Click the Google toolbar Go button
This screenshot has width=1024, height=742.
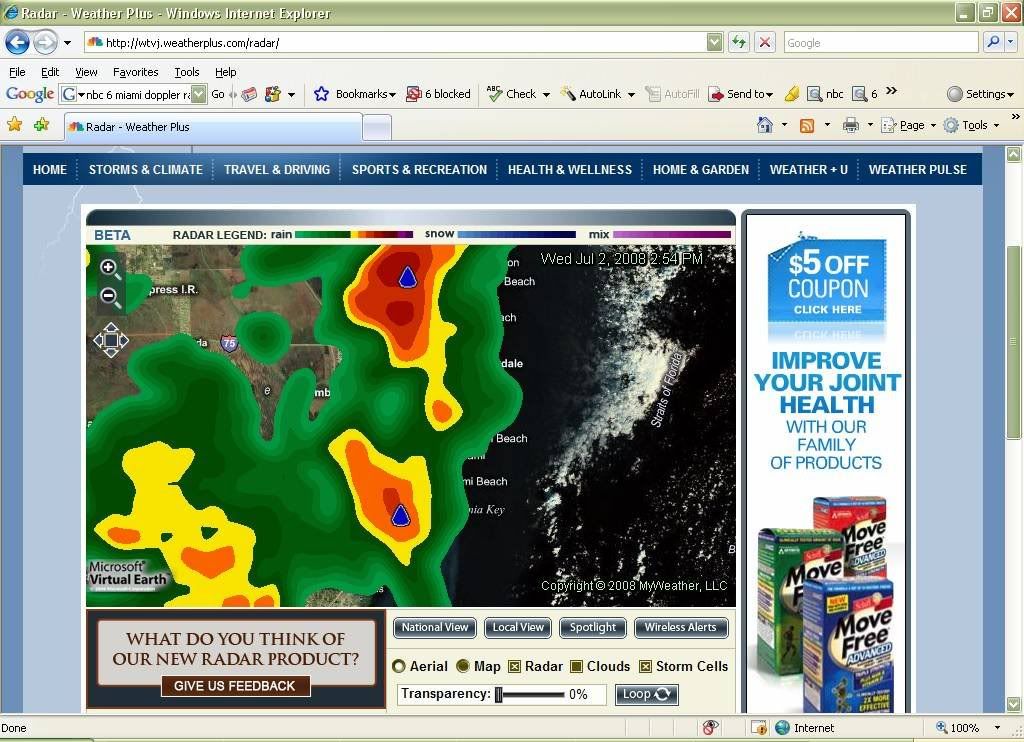pyautogui.click(x=217, y=94)
